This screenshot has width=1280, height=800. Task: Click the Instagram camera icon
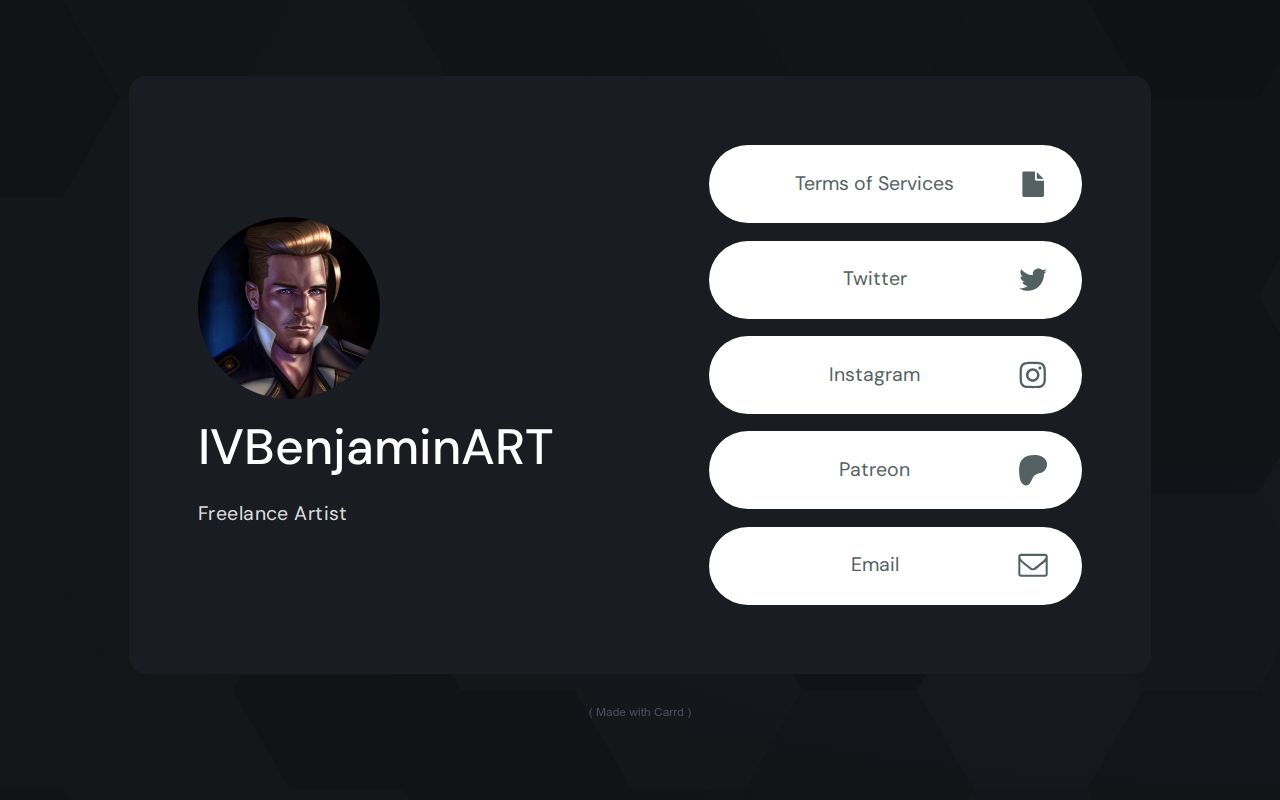pos(1032,374)
